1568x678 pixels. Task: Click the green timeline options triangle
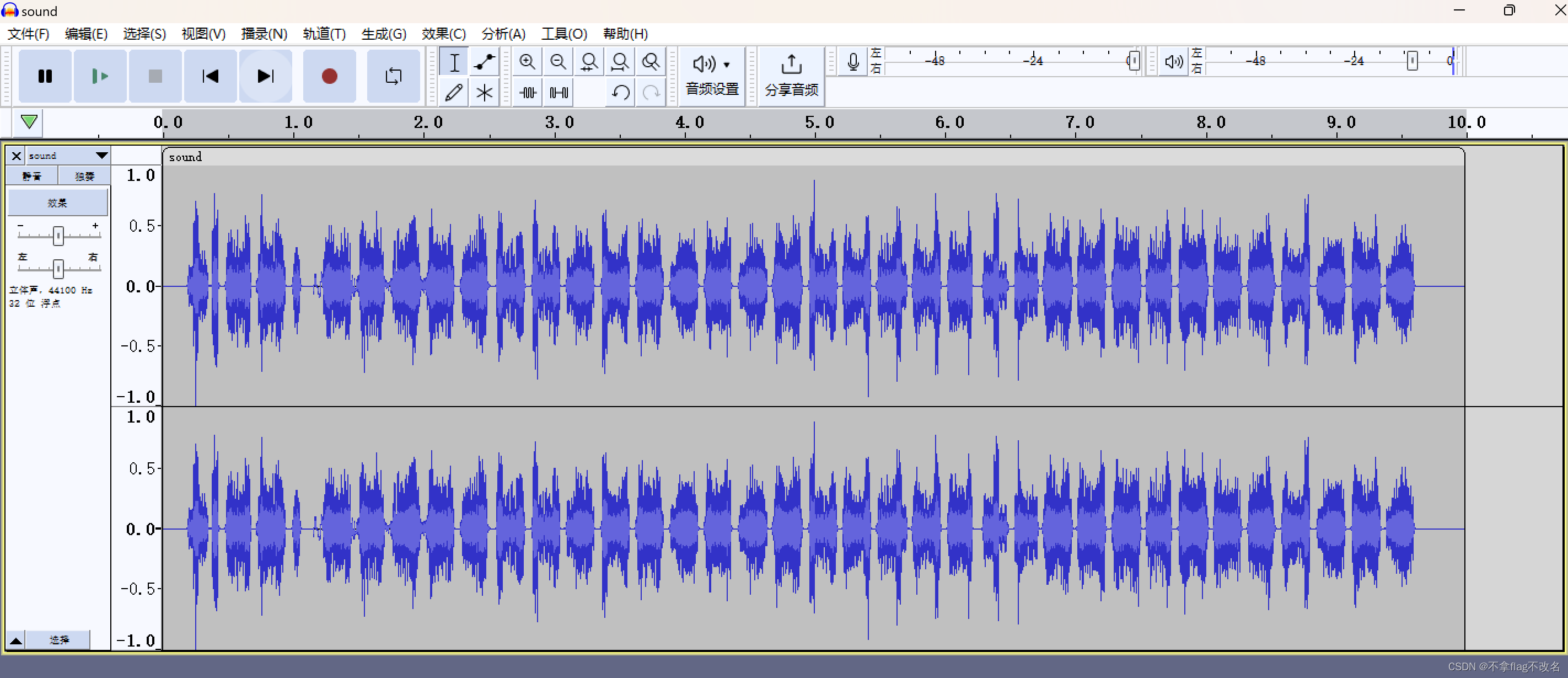(x=29, y=121)
